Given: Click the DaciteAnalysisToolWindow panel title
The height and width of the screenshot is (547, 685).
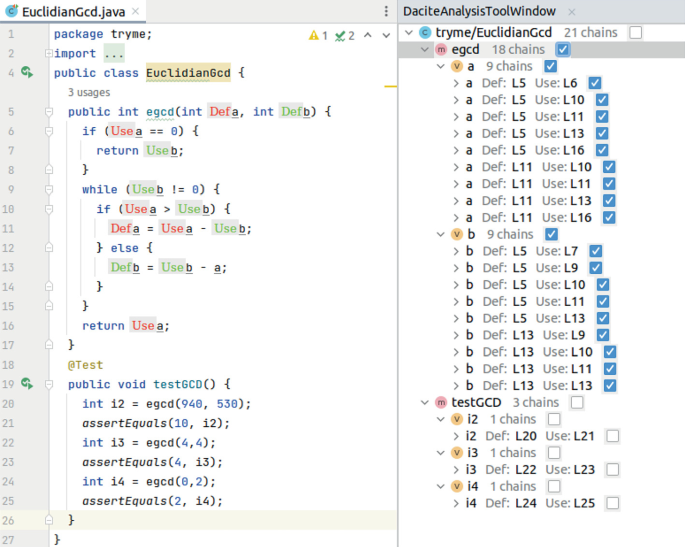Looking at the screenshot, I should click(x=478, y=11).
